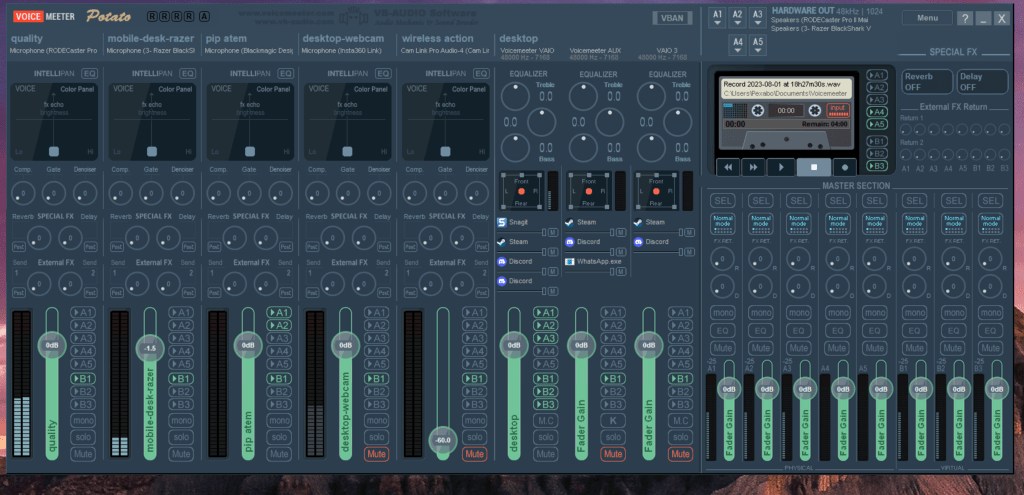
Task: Open the A5 hardware out device list
Action: point(758,45)
